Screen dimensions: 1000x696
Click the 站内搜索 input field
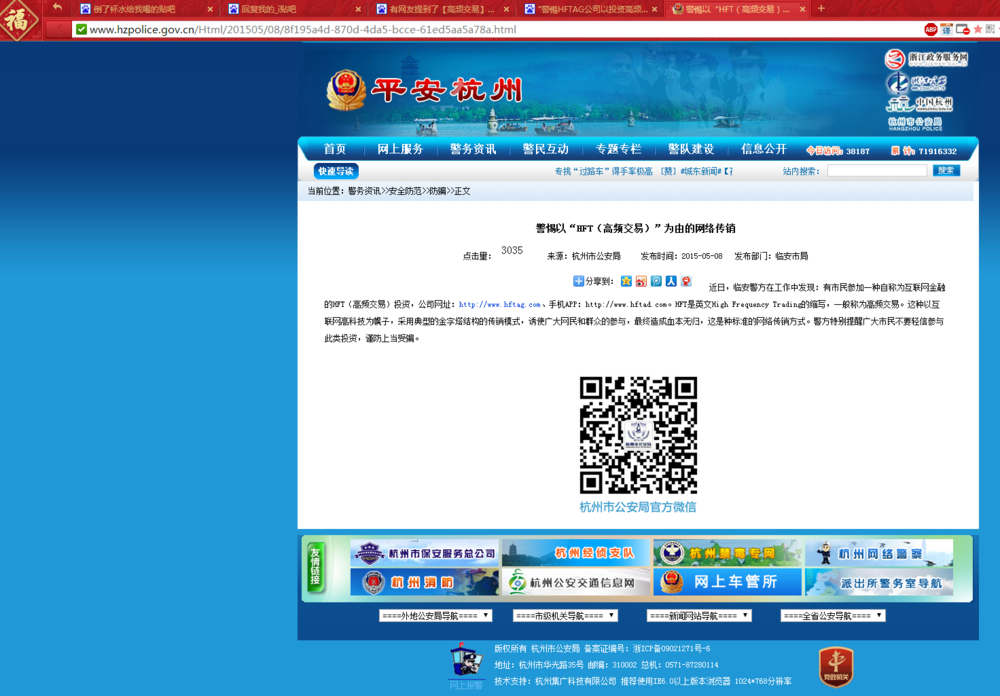coord(876,170)
